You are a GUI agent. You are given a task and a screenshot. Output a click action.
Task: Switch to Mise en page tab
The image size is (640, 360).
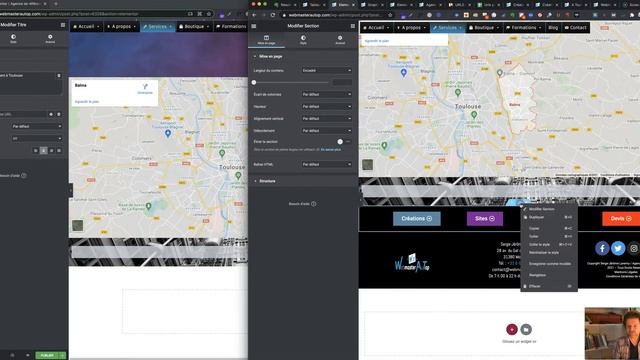coord(266,40)
